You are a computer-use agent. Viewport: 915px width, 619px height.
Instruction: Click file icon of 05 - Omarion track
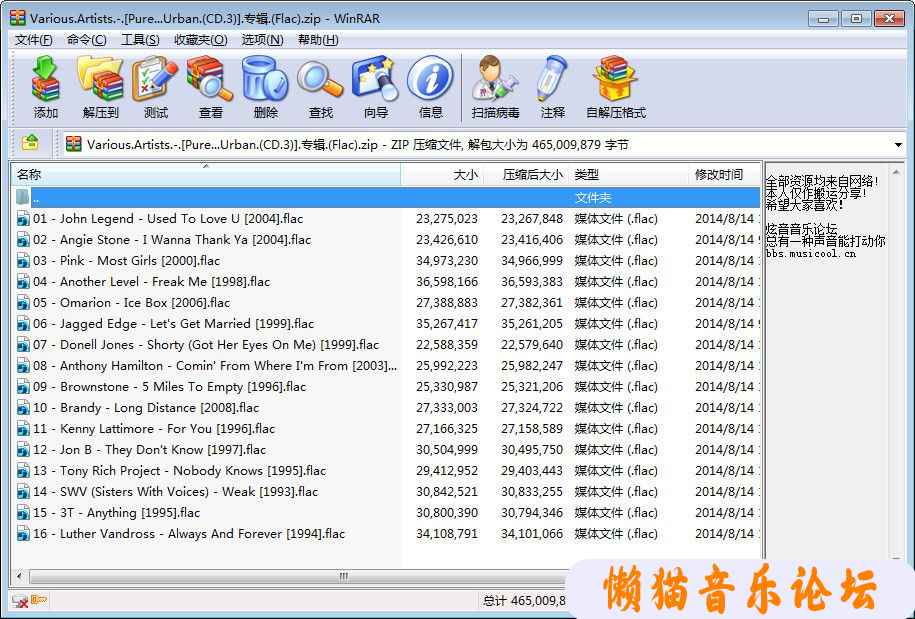click(23, 303)
